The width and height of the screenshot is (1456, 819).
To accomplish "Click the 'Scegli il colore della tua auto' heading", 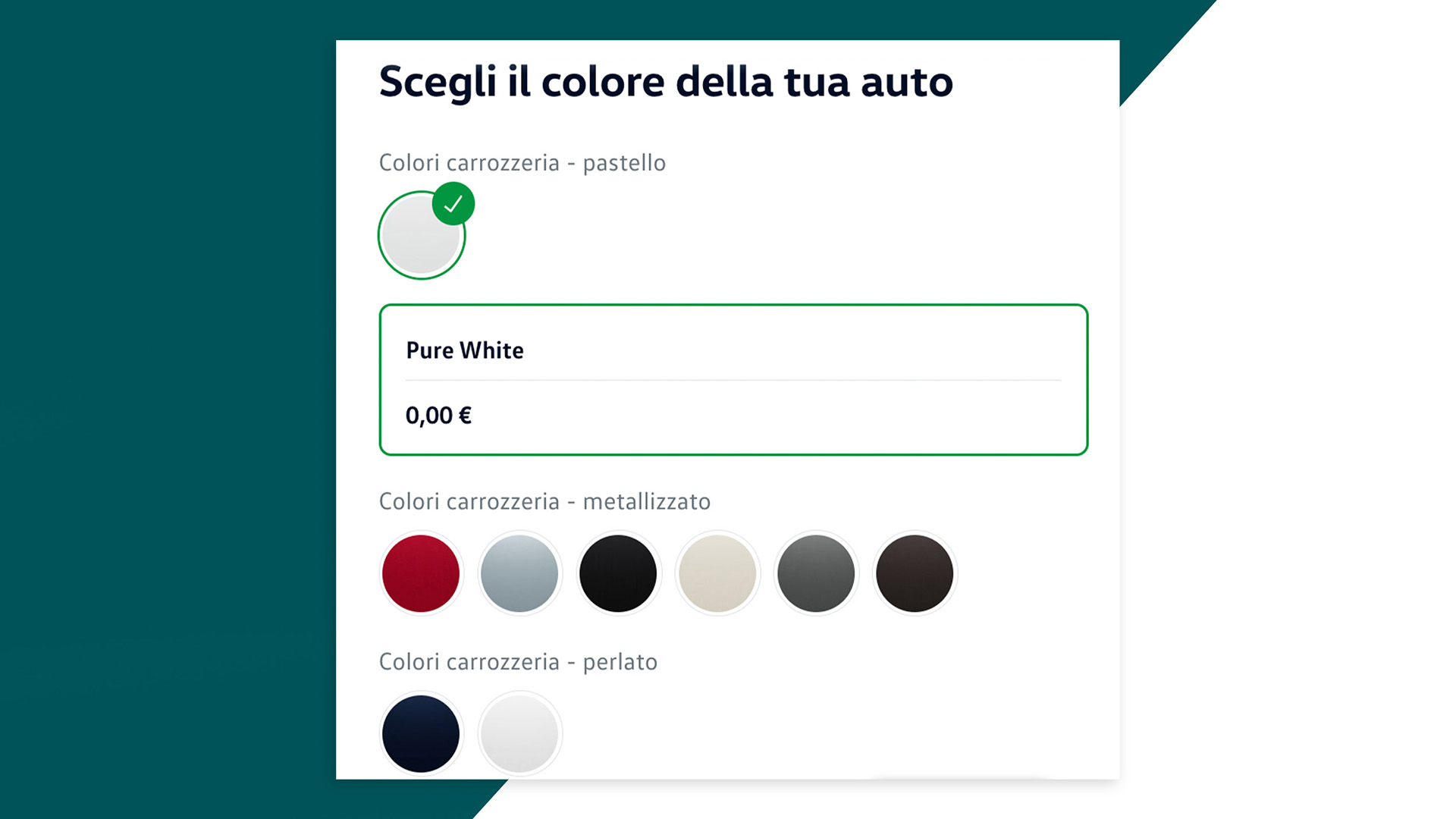I will [666, 82].
